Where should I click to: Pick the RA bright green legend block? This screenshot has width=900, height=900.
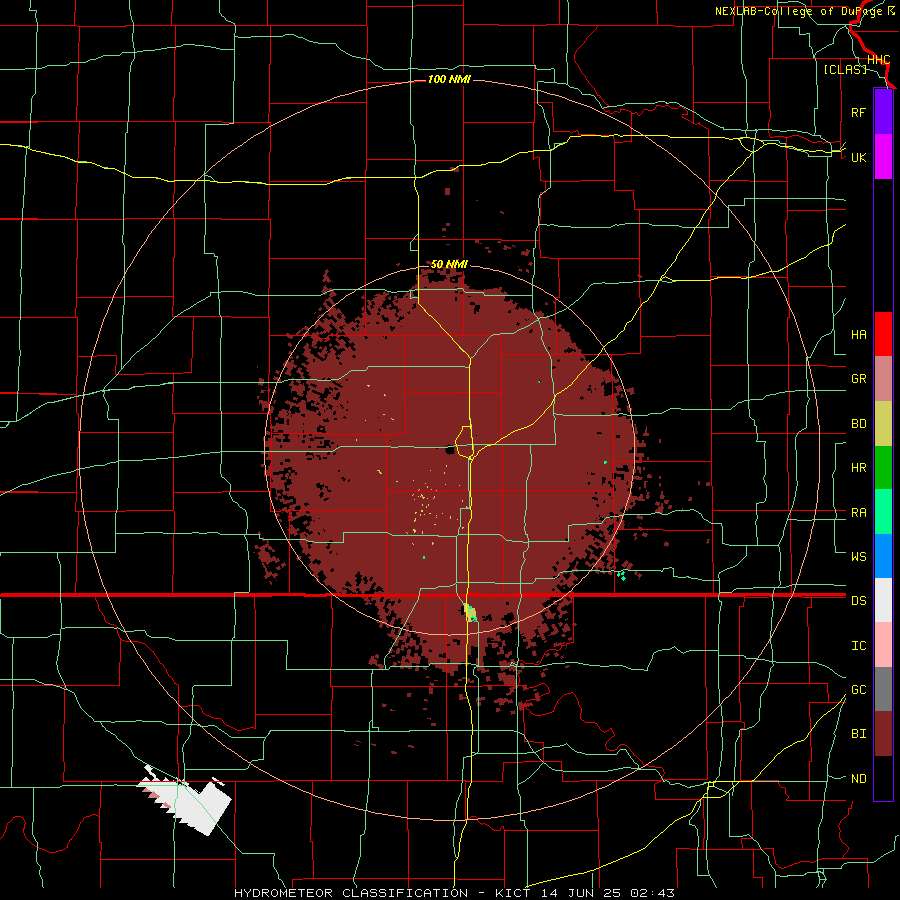click(x=883, y=512)
